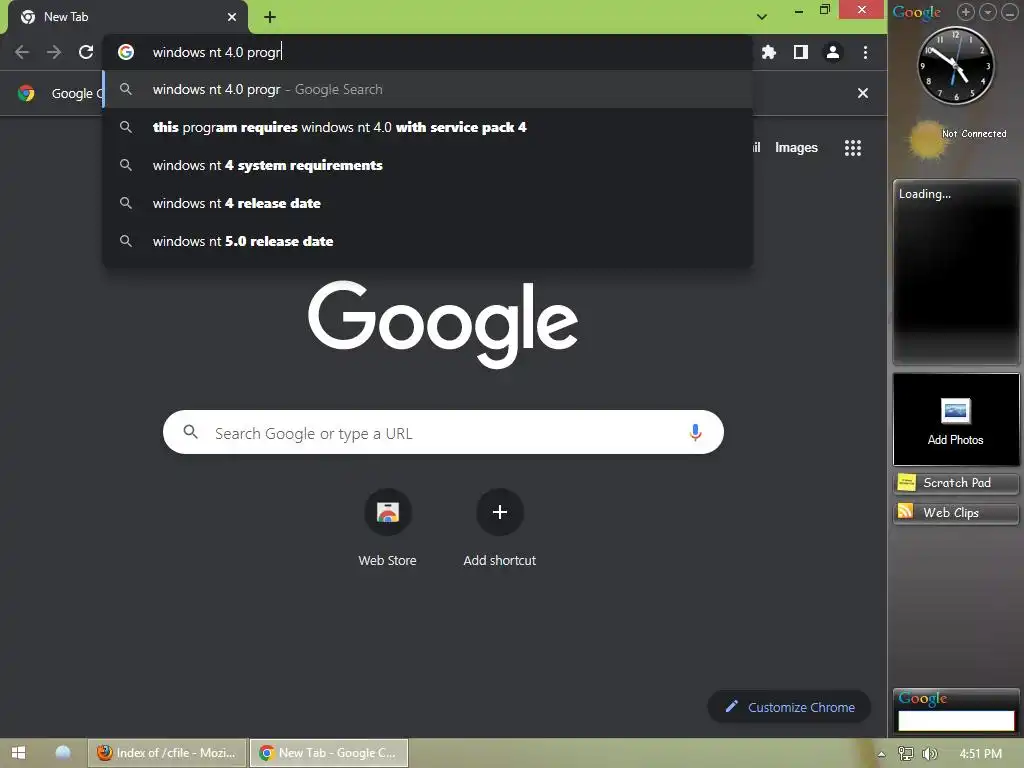The width and height of the screenshot is (1024, 768).
Task: Open Chrome's three-dot menu
Action: (865, 52)
